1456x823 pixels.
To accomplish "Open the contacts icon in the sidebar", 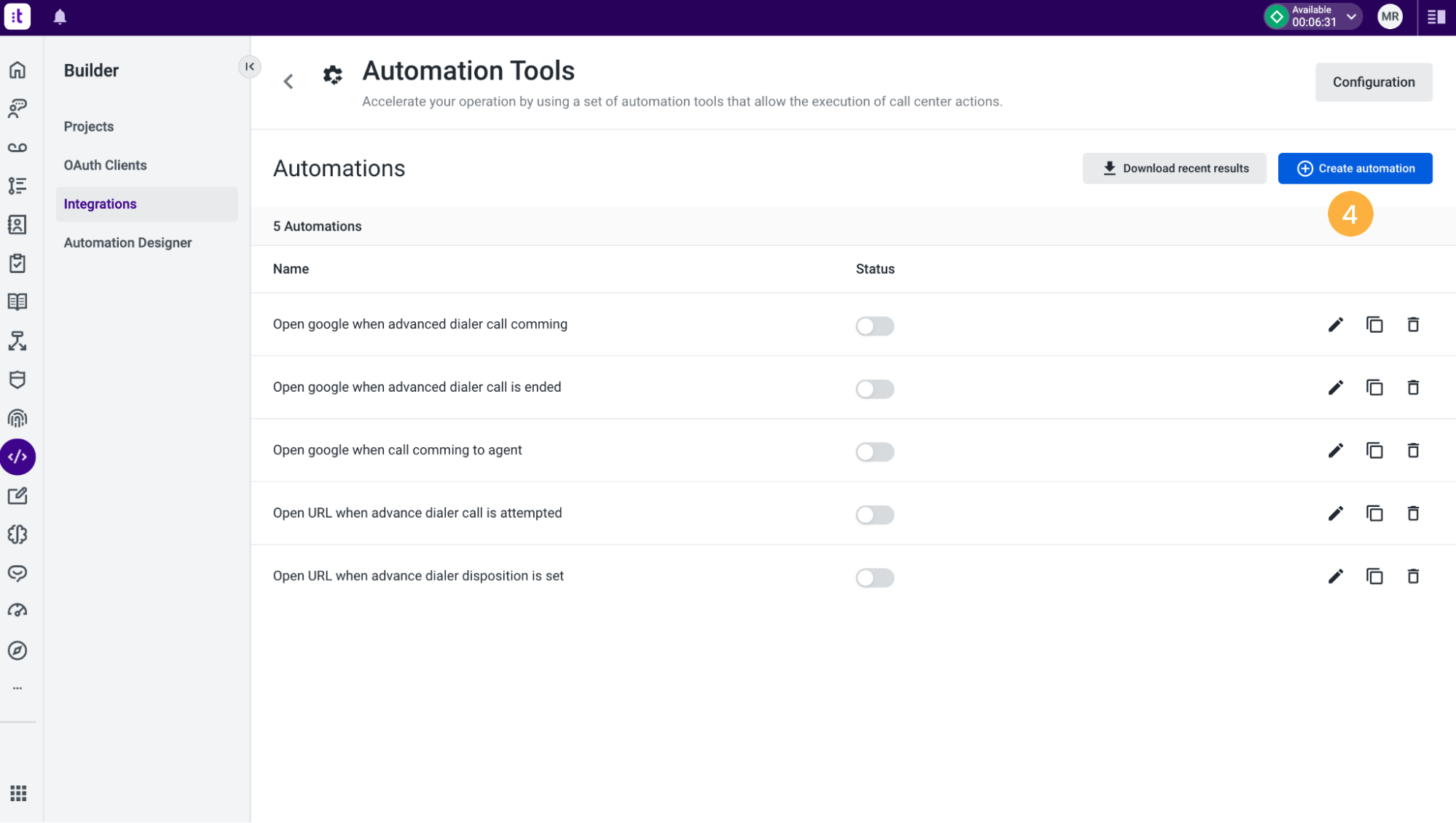I will (x=17, y=224).
